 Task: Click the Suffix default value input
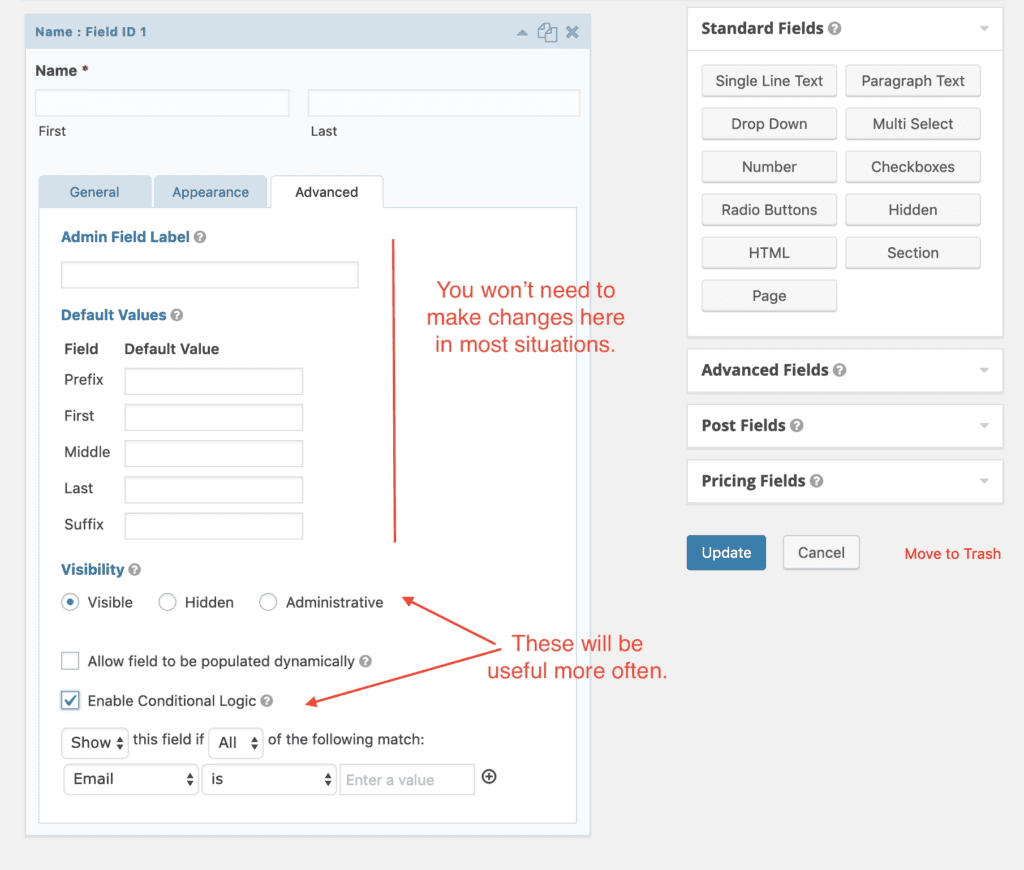[x=214, y=526]
